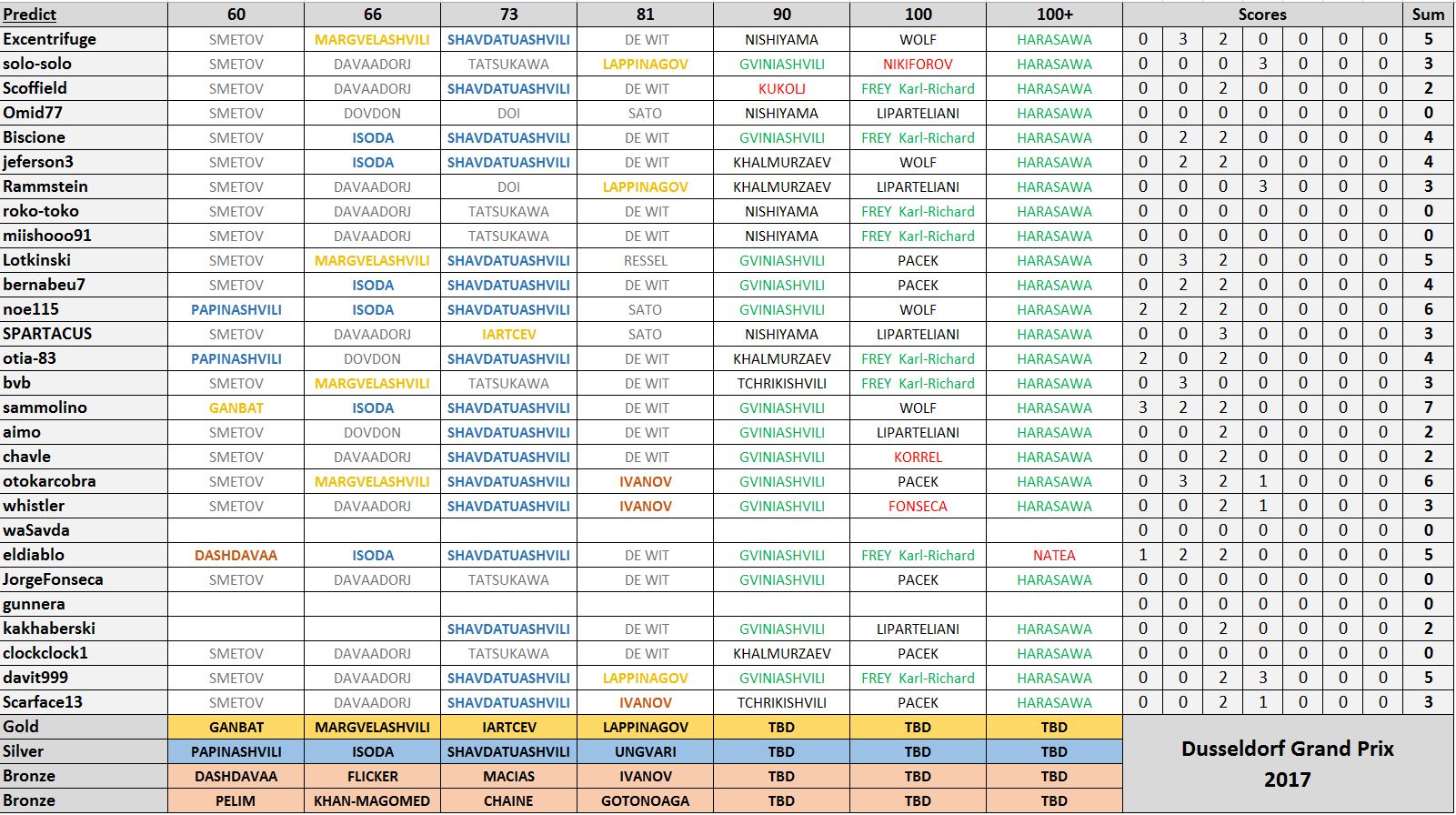Select the 81 weight column header
Screen dimensions: 1456x815
(x=646, y=14)
